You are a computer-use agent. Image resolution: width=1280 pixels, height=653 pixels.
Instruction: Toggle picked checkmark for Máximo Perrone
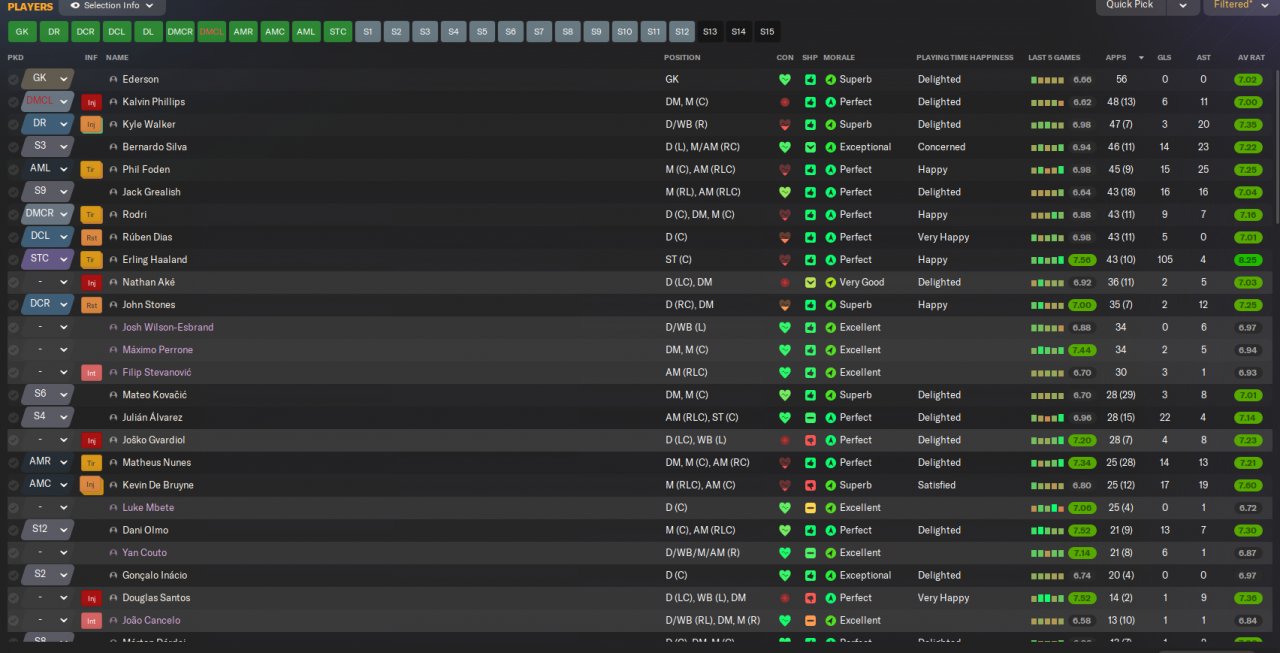[x=13, y=350]
